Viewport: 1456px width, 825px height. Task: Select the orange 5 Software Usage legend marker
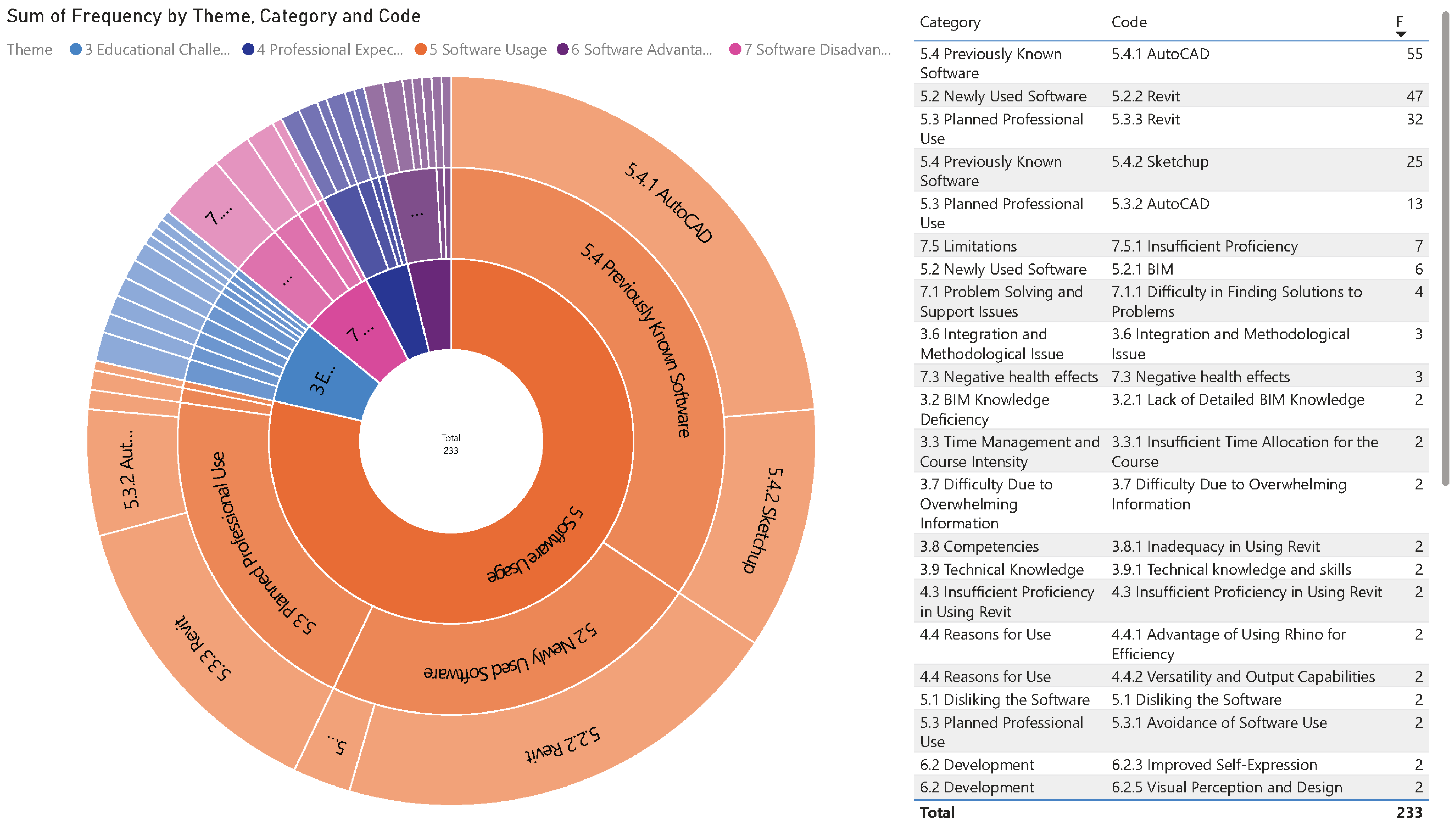(420, 49)
